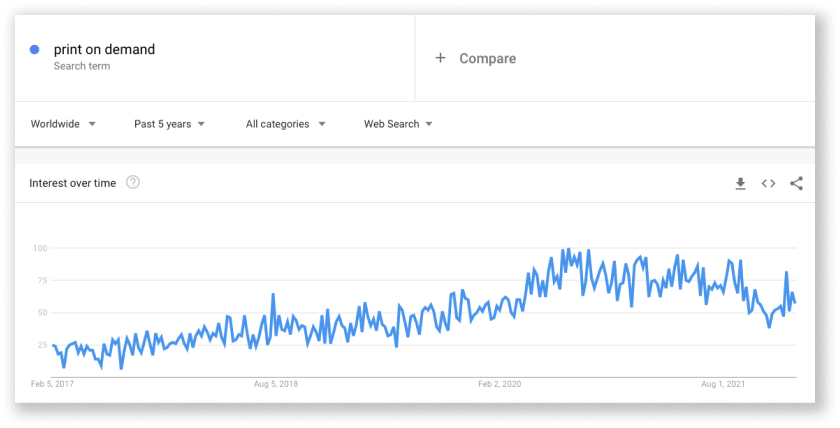Click the 100 value axis label
The width and height of the screenshot is (840, 428).
pyautogui.click(x=40, y=248)
